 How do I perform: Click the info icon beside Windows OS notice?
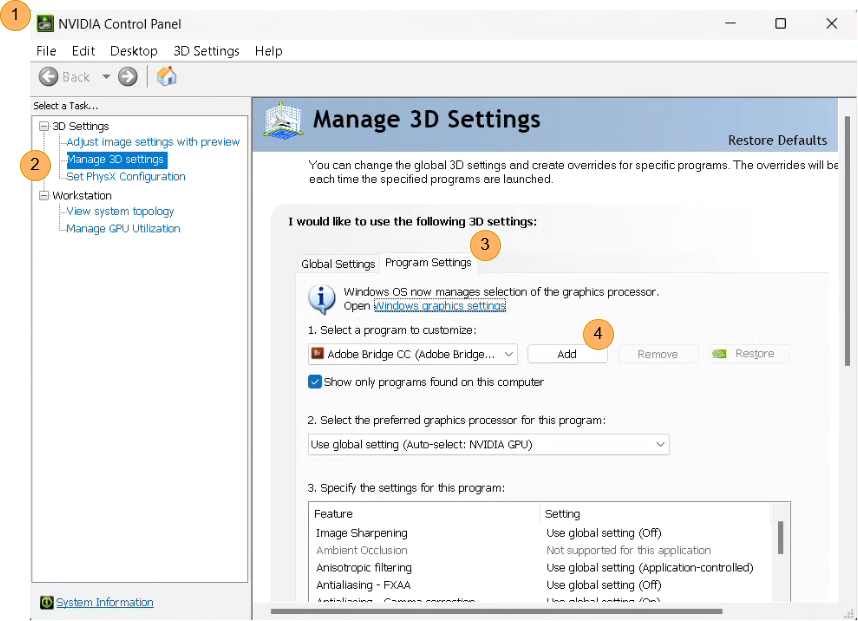pos(322,298)
